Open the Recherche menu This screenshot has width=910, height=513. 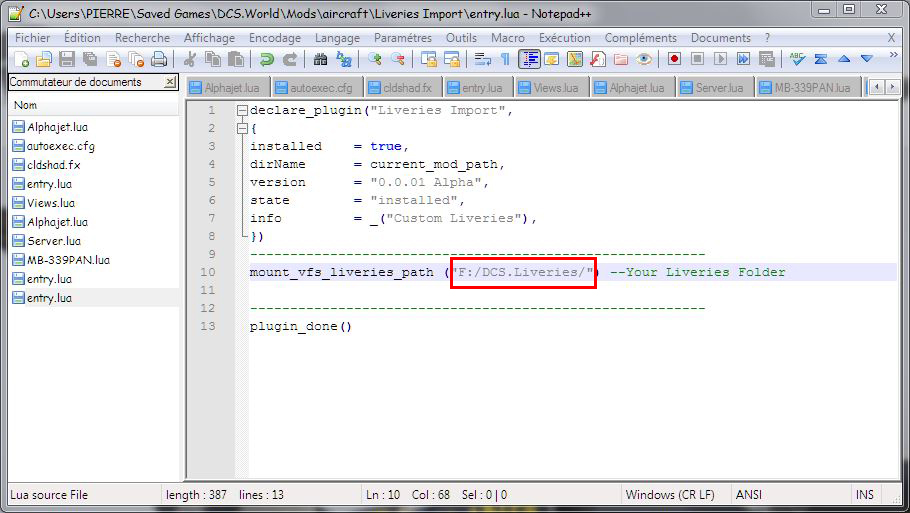coord(142,38)
